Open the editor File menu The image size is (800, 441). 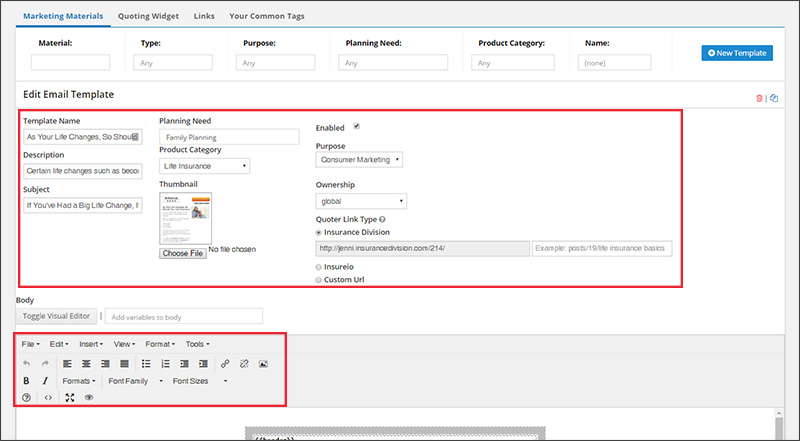[x=30, y=344]
